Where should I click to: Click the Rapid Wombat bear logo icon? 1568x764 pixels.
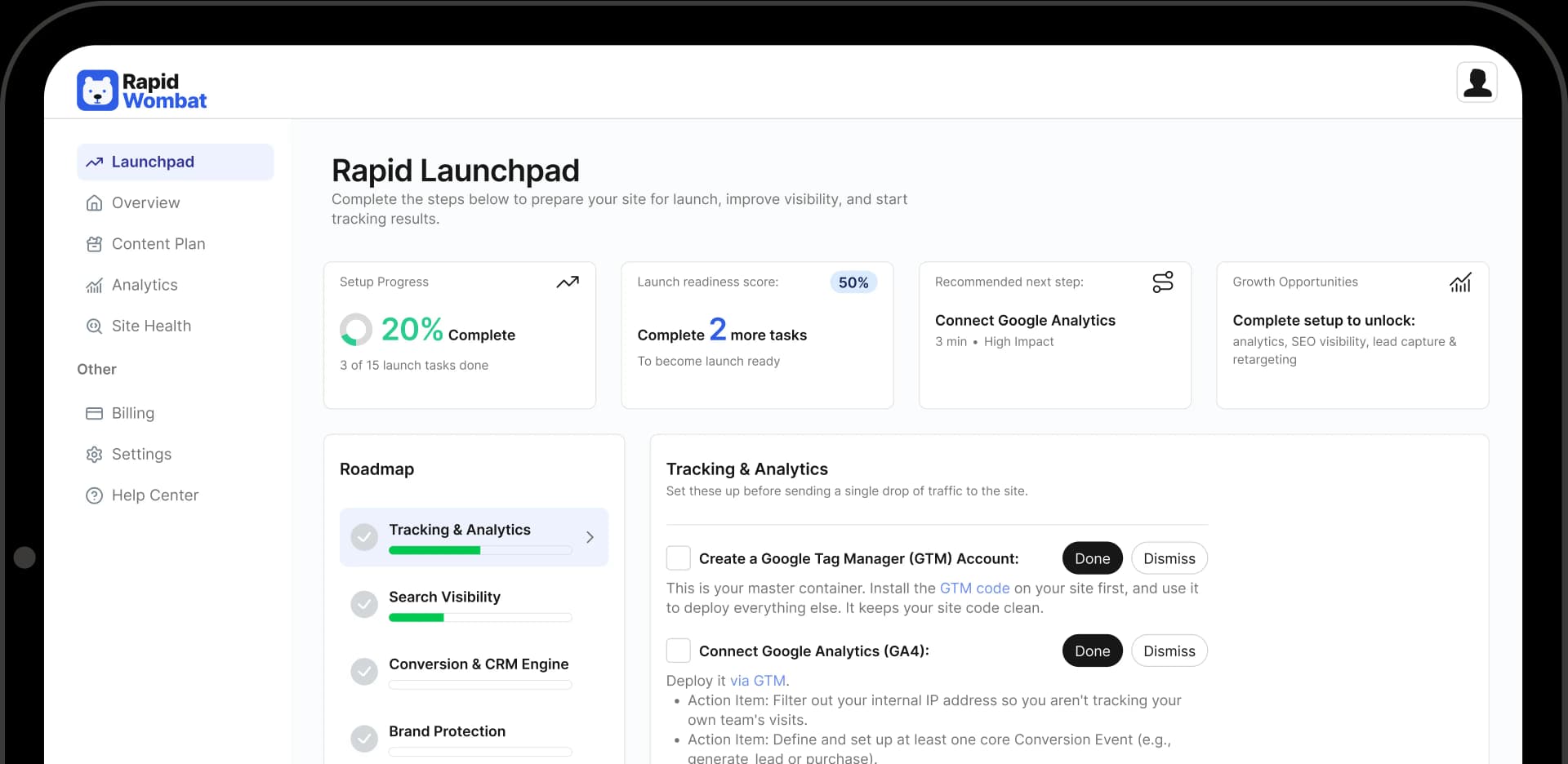pos(98,90)
